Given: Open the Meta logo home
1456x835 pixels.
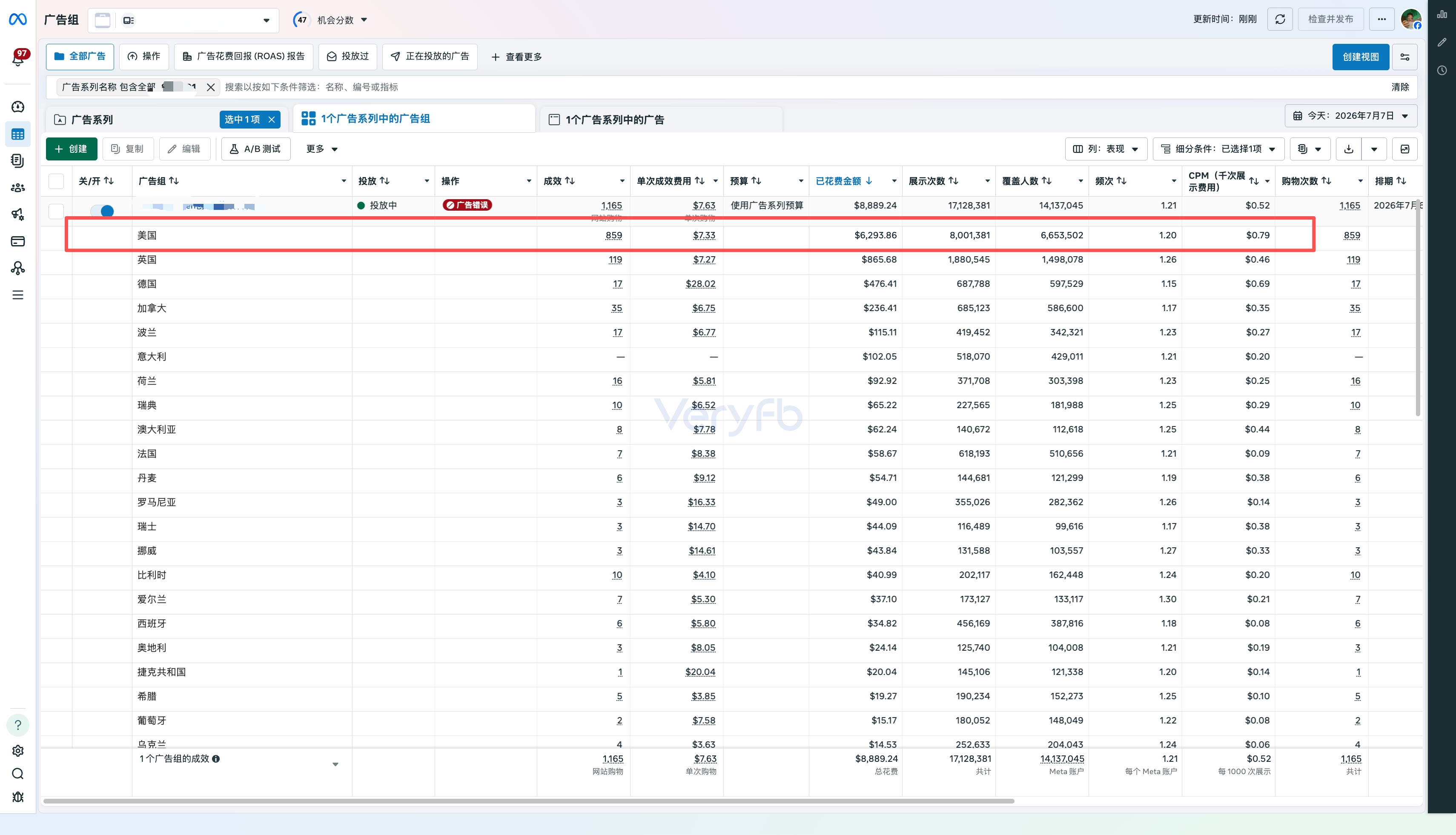Looking at the screenshot, I should pyautogui.click(x=18, y=20).
